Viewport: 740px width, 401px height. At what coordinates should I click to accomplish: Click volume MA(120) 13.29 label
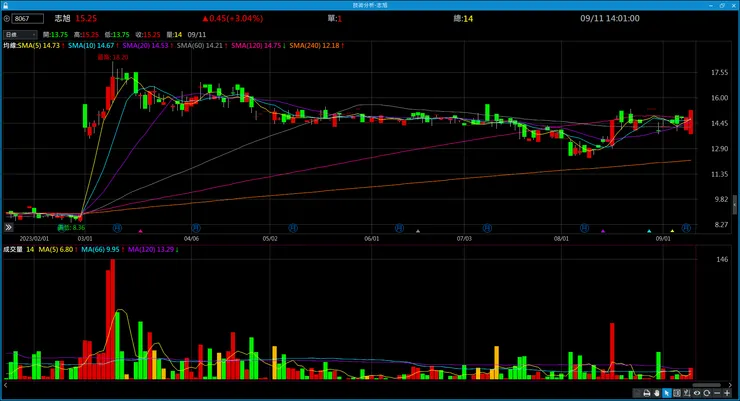153,250
